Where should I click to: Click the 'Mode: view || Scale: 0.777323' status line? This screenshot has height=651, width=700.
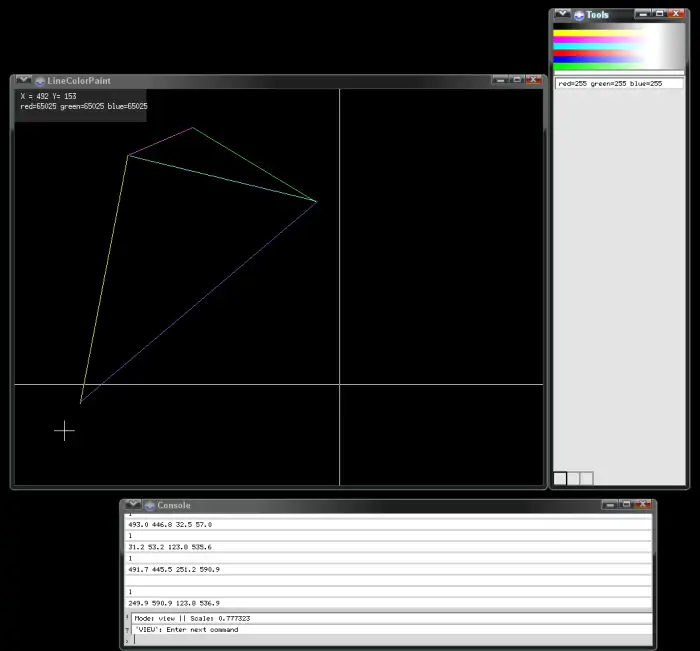392,618
